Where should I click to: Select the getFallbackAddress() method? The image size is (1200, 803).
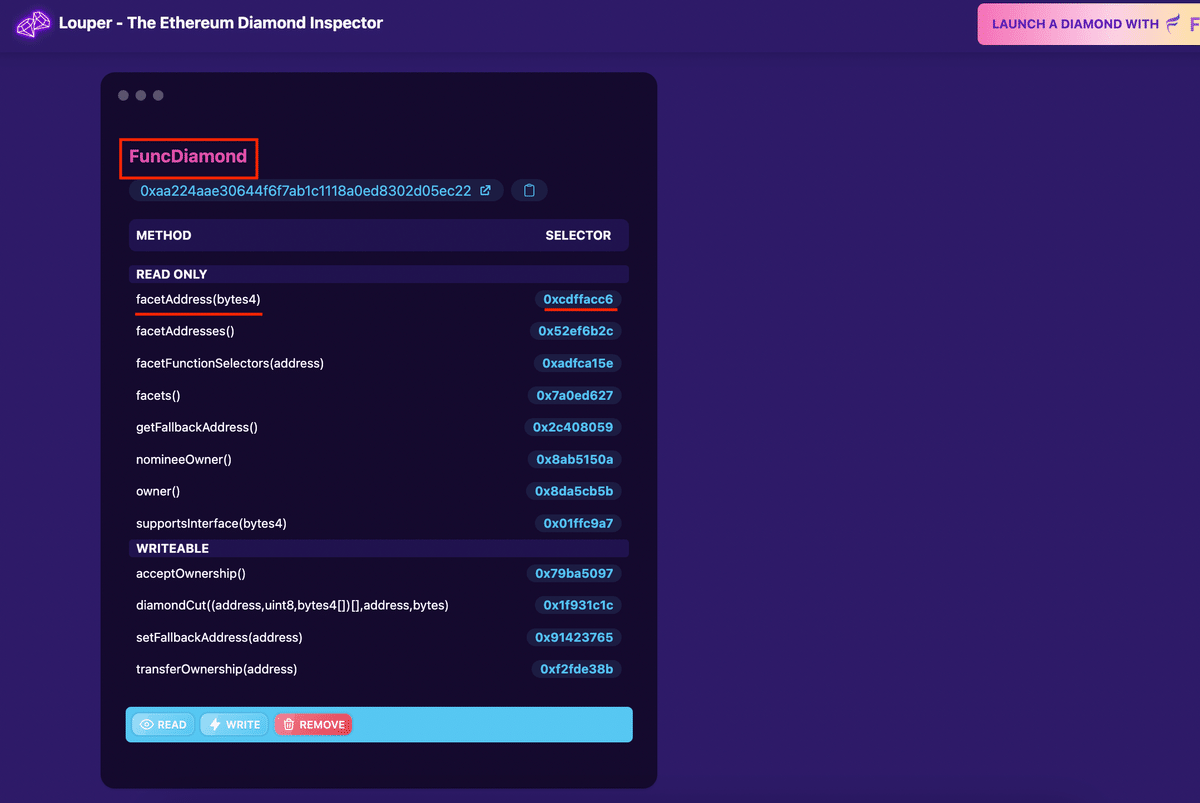pyautogui.click(x=197, y=427)
